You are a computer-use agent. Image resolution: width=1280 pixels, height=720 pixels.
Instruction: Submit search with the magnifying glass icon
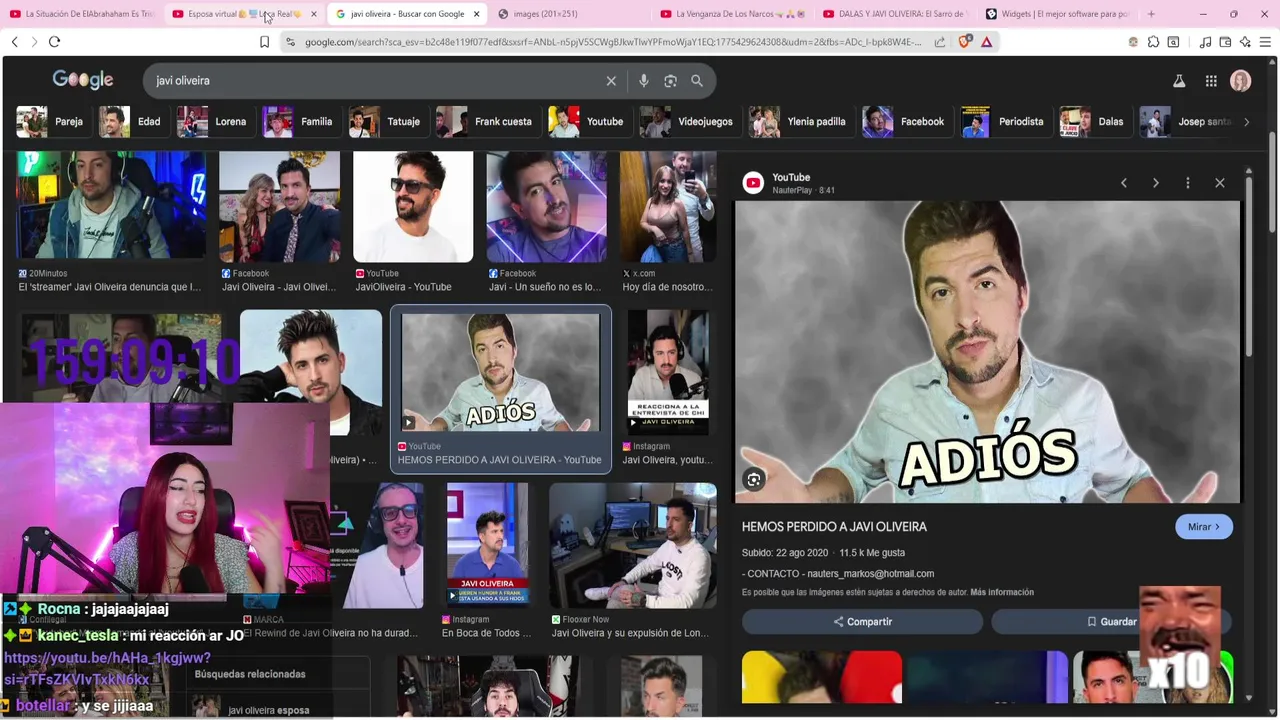pyautogui.click(x=697, y=81)
